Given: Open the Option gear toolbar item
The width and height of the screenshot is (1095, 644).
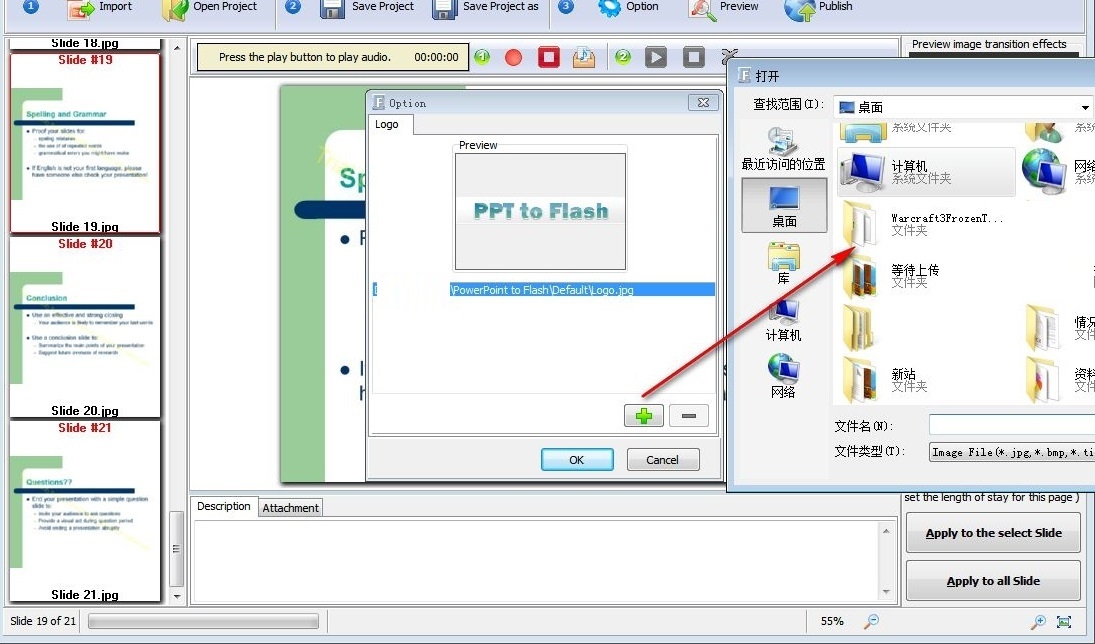Looking at the screenshot, I should pyautogui.click(x=629, y=7).
